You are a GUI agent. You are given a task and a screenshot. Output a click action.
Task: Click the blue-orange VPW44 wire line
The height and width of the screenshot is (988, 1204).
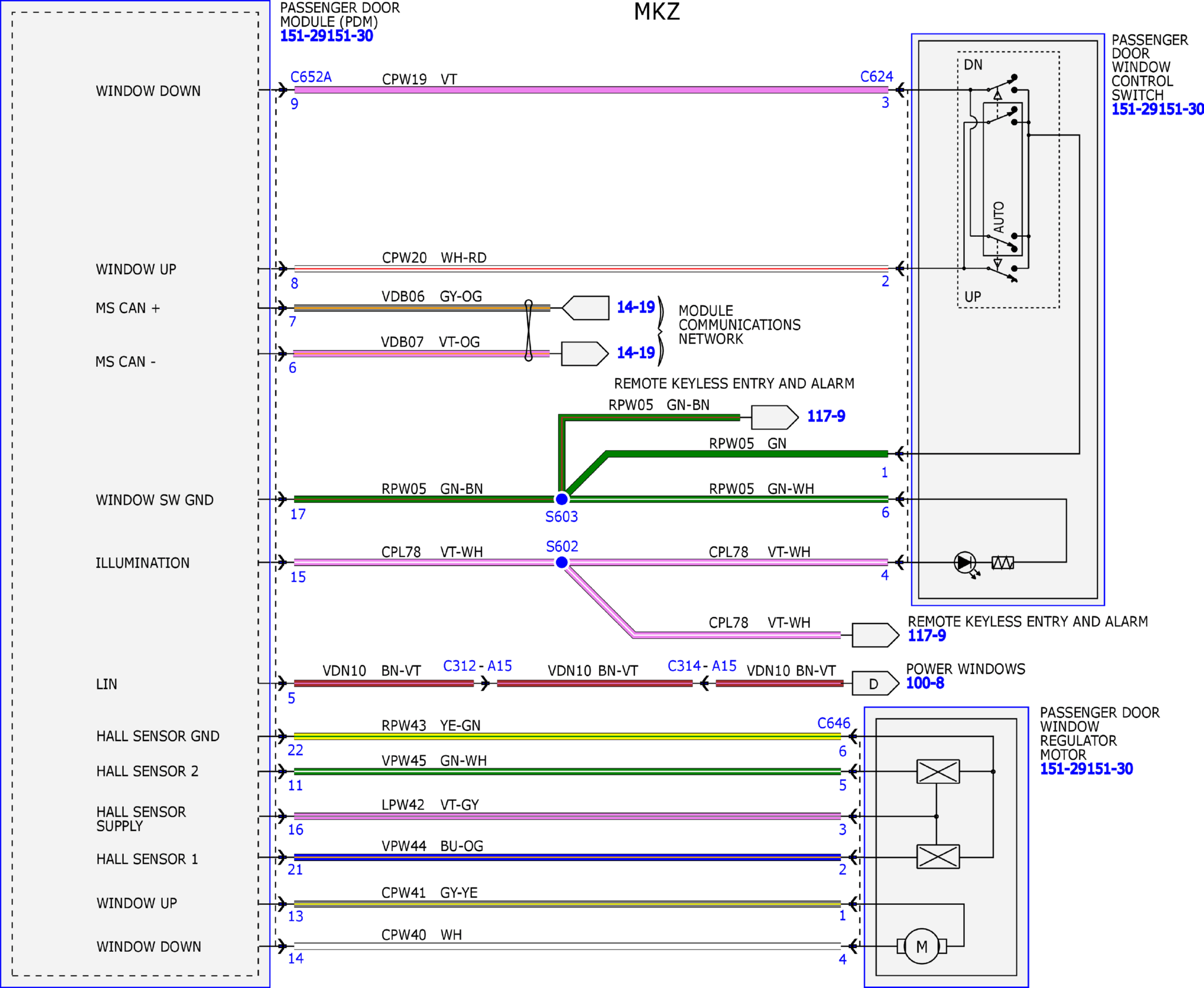568,856
